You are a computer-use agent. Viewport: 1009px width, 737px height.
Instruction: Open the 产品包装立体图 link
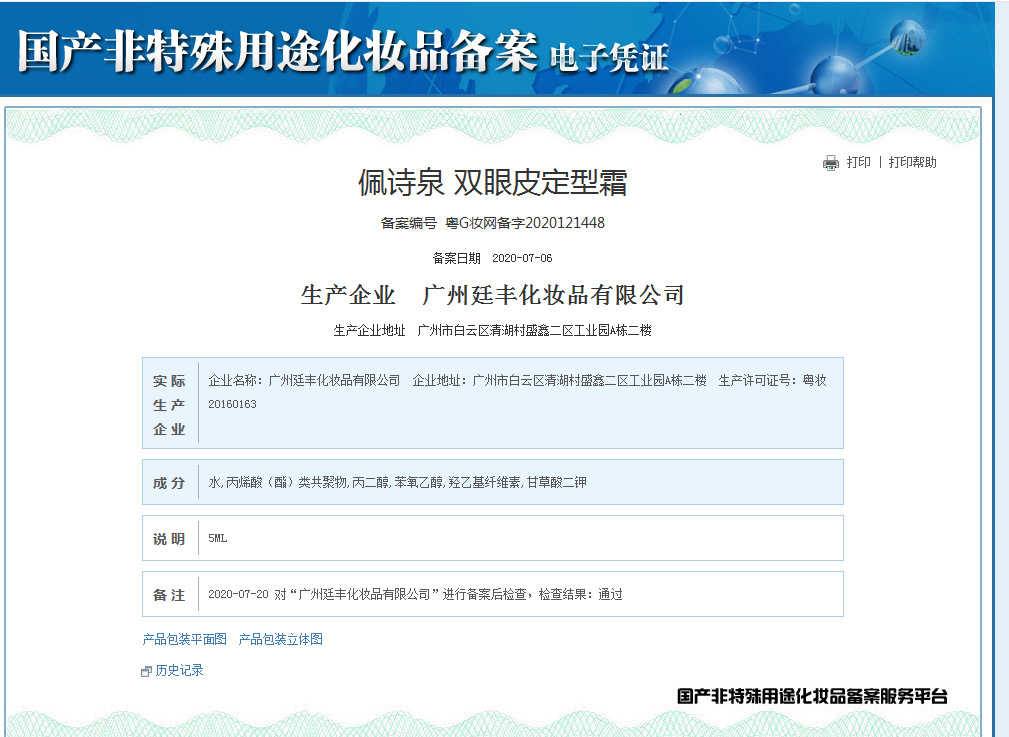[x=281, y=639]
